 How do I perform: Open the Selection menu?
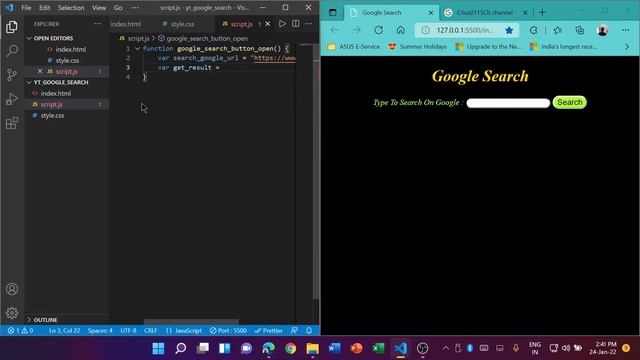tap(71, 8)
